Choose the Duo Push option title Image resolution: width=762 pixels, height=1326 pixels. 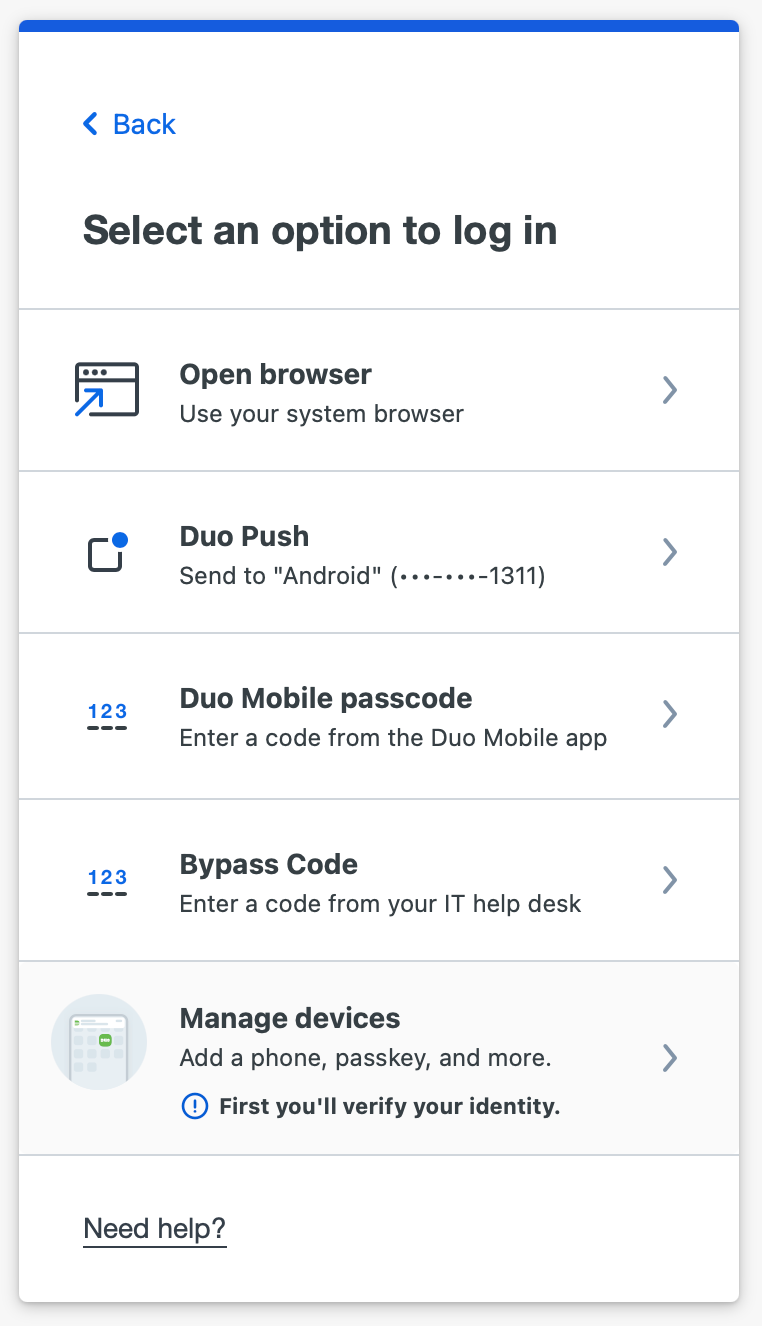coord(244,536)
